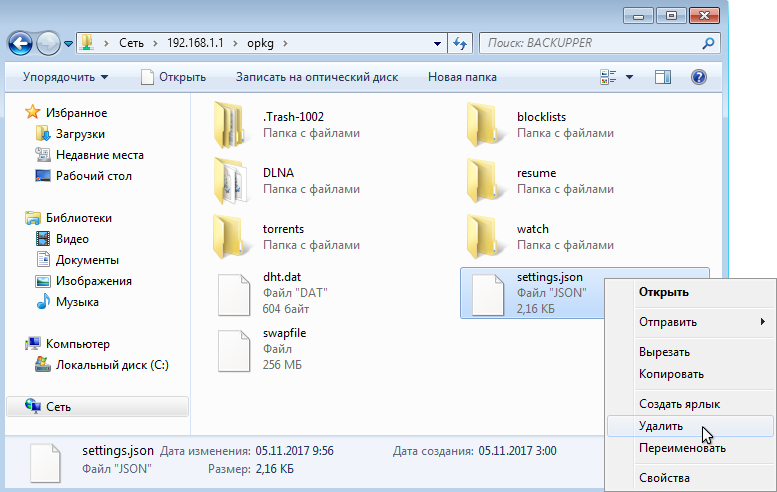The image size is (777, 492).
Task: Choose Переименовать in the context menu
Action: 682,448
